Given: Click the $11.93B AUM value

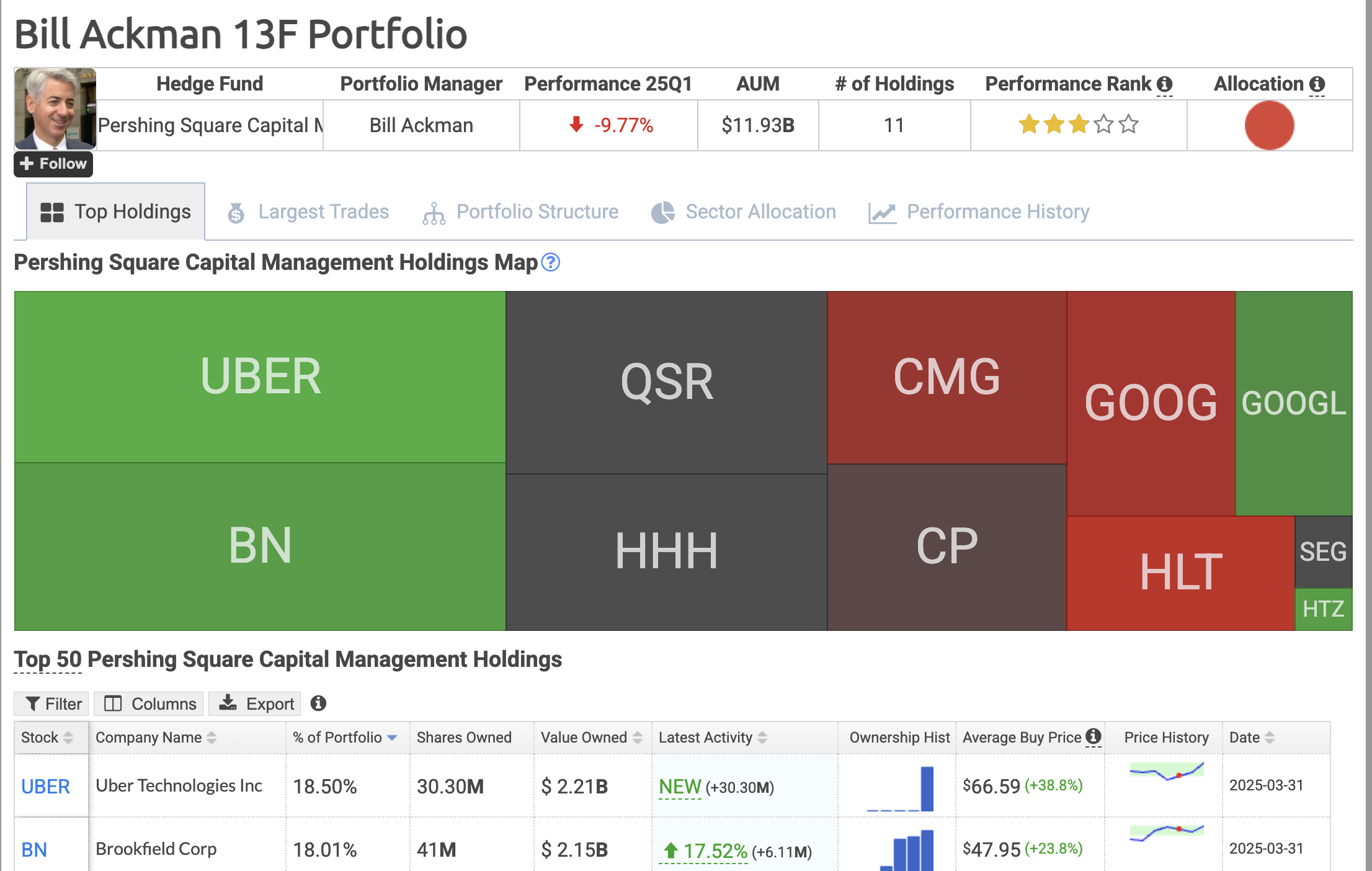Looking at the screenshot, I should click(x=758, y=125).
